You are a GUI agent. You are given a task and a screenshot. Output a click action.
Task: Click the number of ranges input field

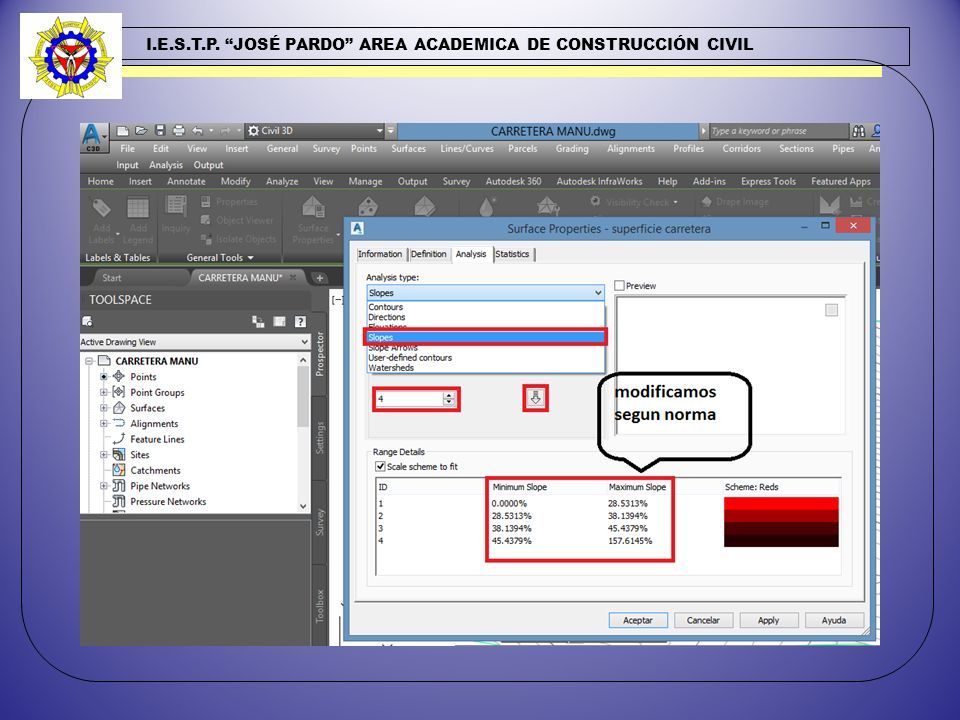pyautogui.click(x=409, y=399)
